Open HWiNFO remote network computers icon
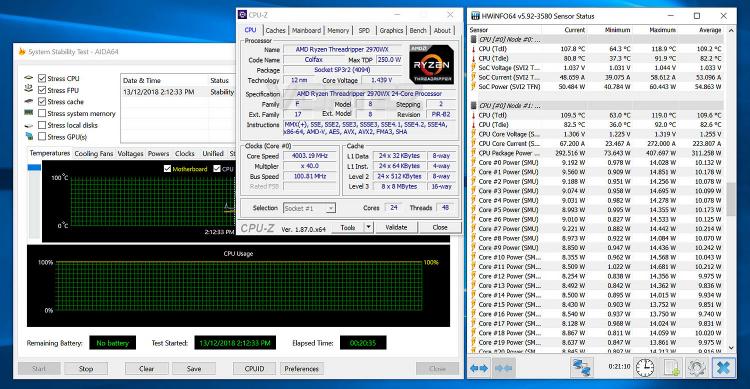Image resolution: width=750 pixels, height=389 pixels. (582, 367)
